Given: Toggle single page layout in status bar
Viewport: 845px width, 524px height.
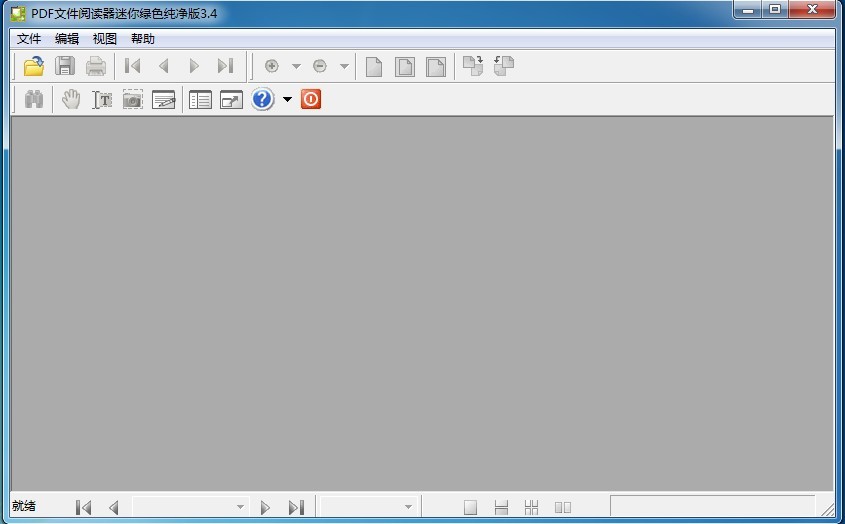Looking at the screenshot, I should pos(470,507).
